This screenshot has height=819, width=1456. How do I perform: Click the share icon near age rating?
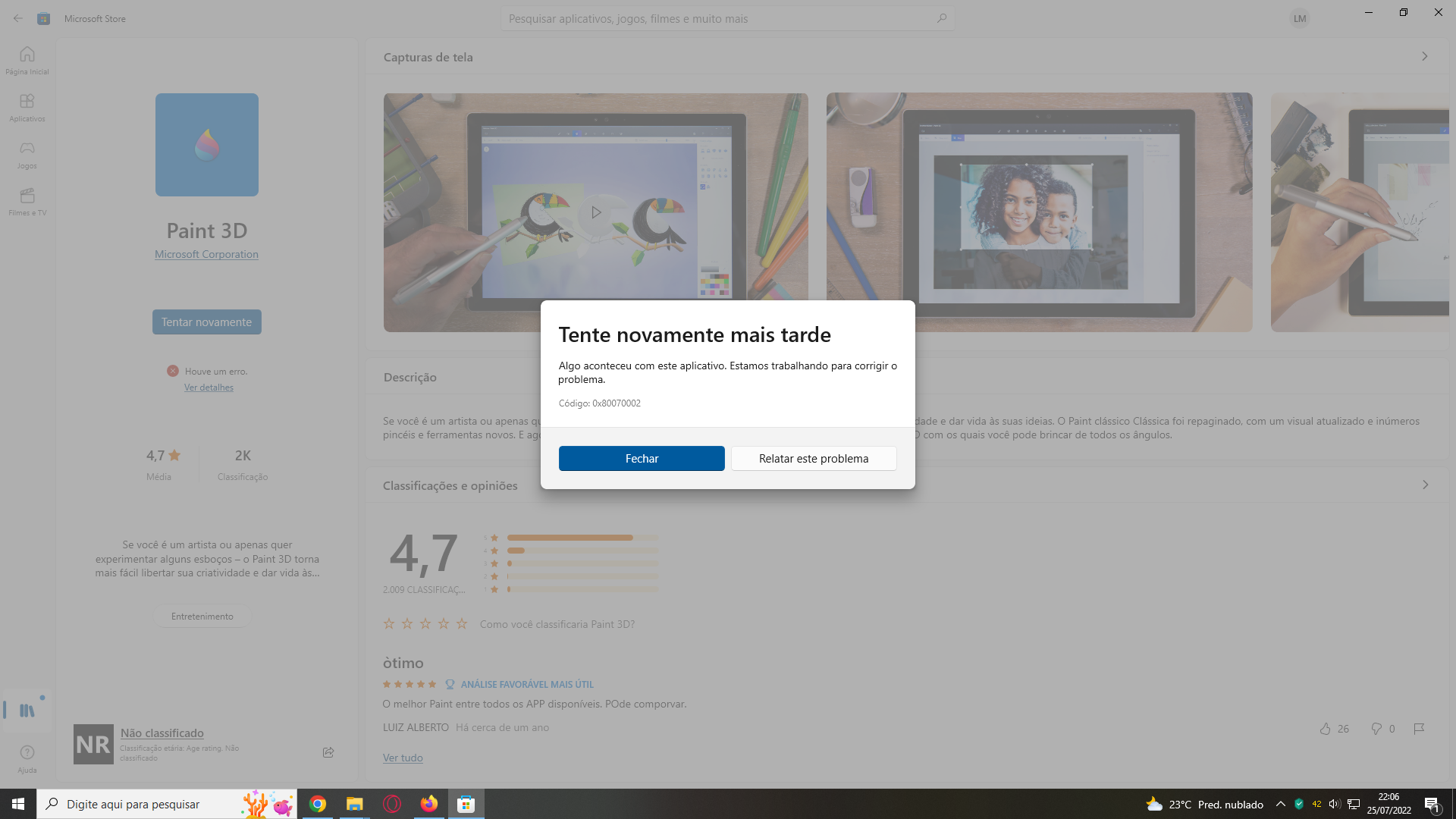328,752
